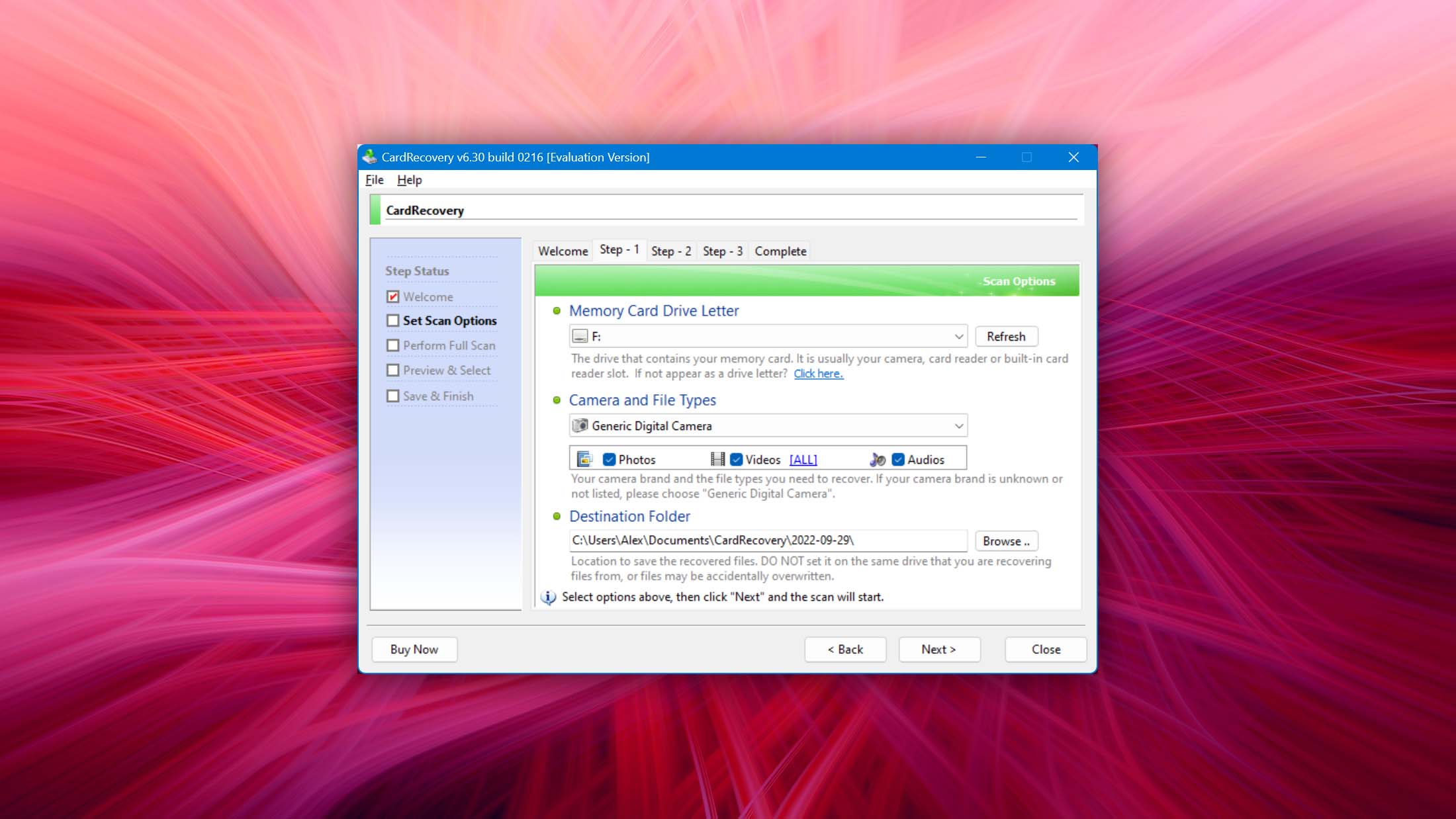Click the Scan Options banner label
The image size is (1456, 819).
(1019, 281)
